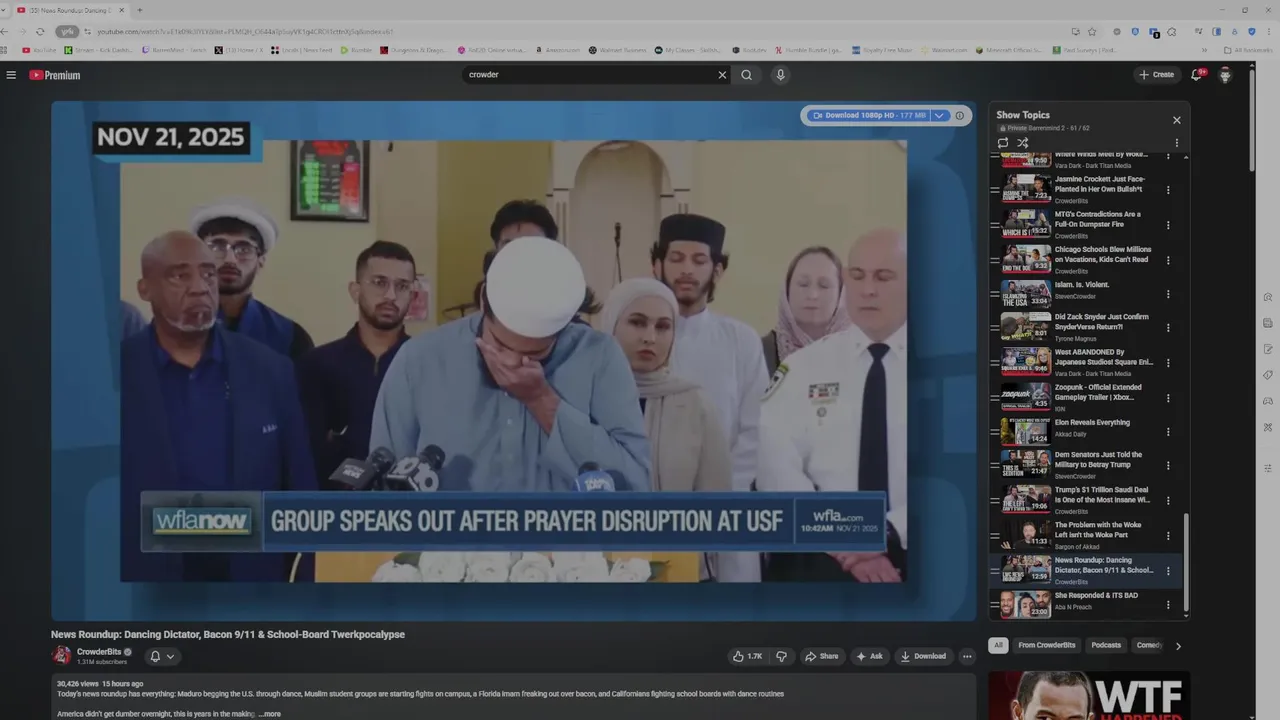Open the WTF Happened recommended thumbnail
1280x720 pixels.
tap(1089, 695)
